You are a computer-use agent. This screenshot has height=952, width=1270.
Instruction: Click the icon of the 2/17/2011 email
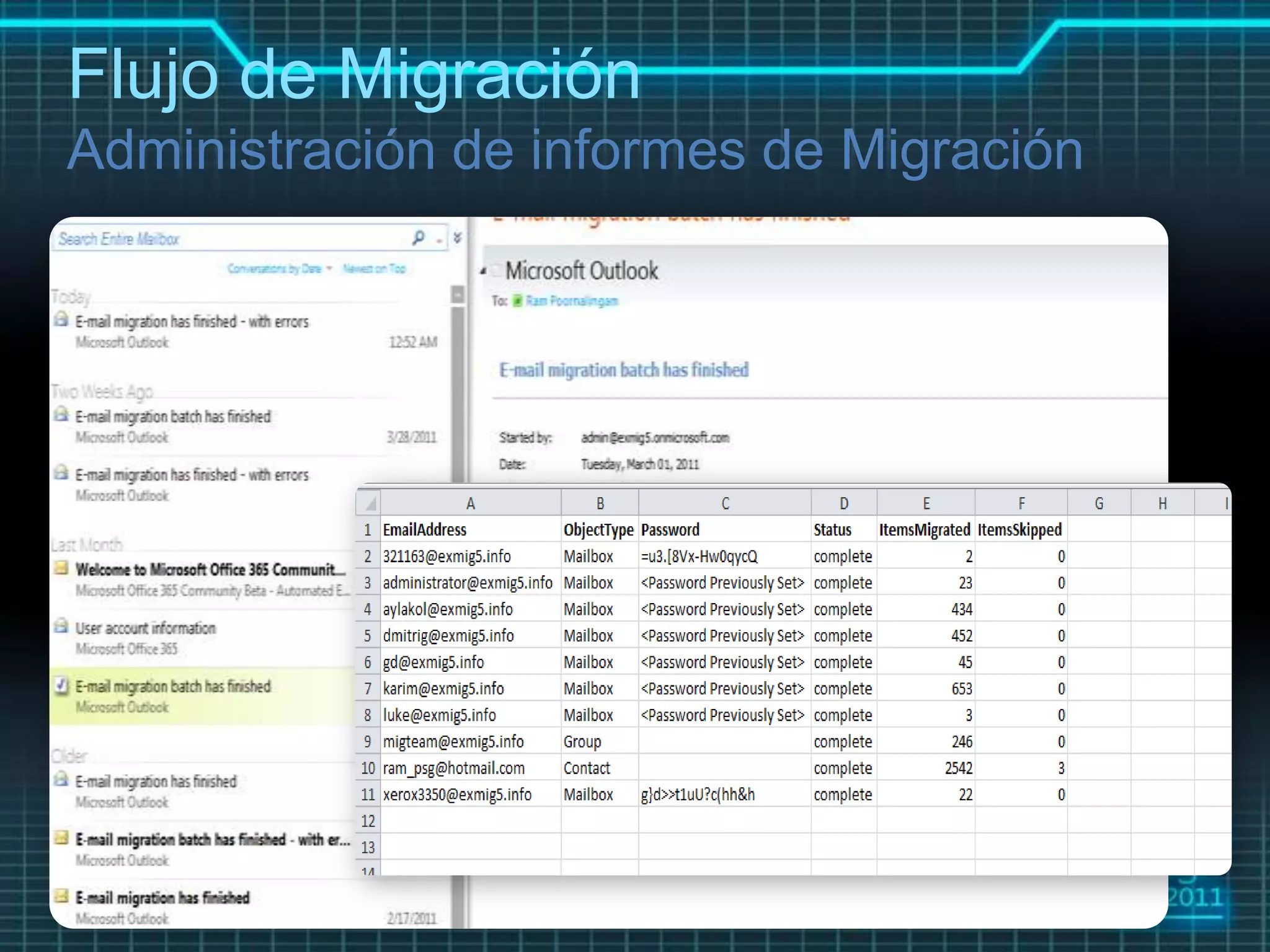(x=61, y=896)
